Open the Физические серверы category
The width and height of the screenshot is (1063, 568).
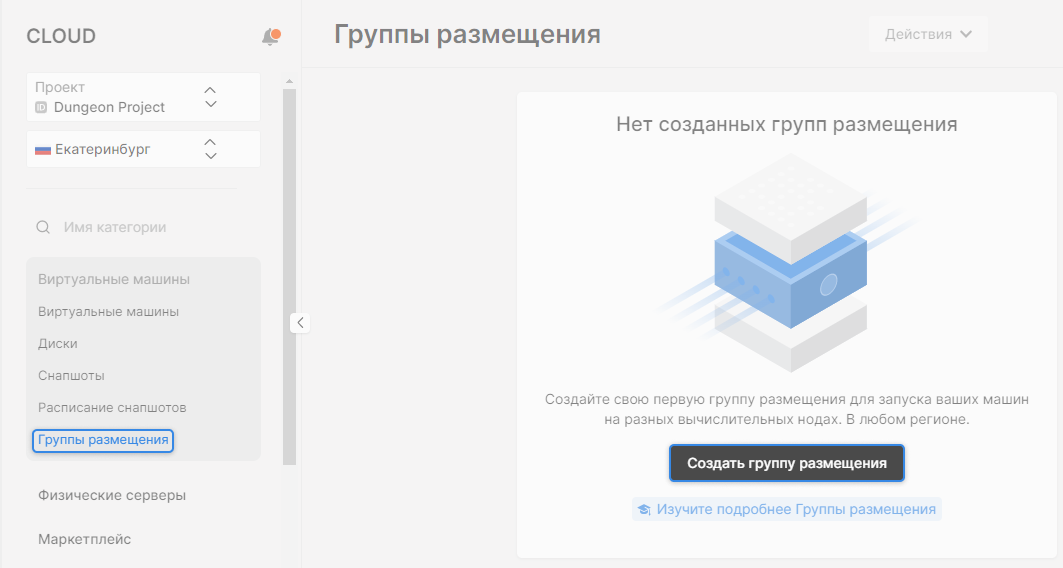tap(112, 495)
